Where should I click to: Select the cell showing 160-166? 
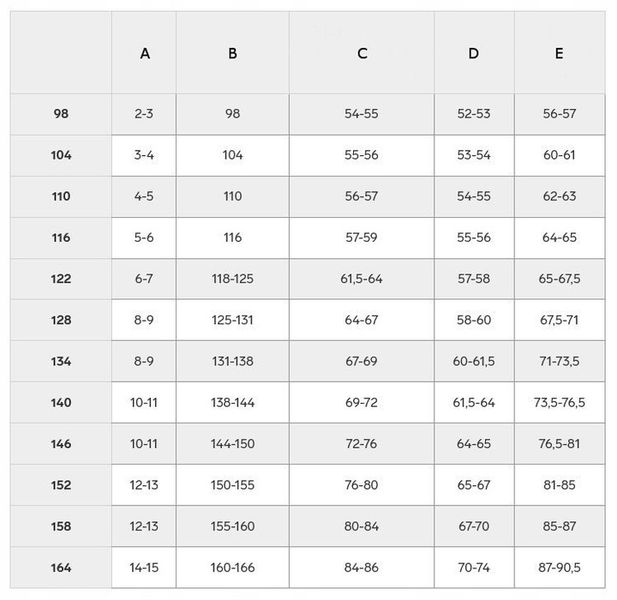pos(233,568)
